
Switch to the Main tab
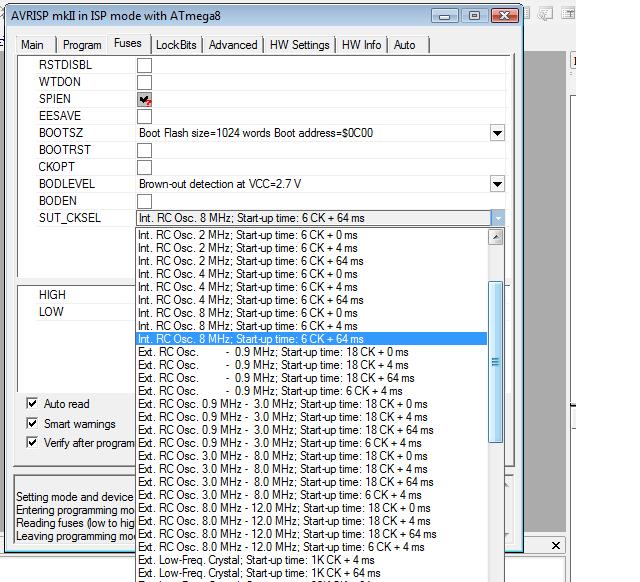[32, 44]
